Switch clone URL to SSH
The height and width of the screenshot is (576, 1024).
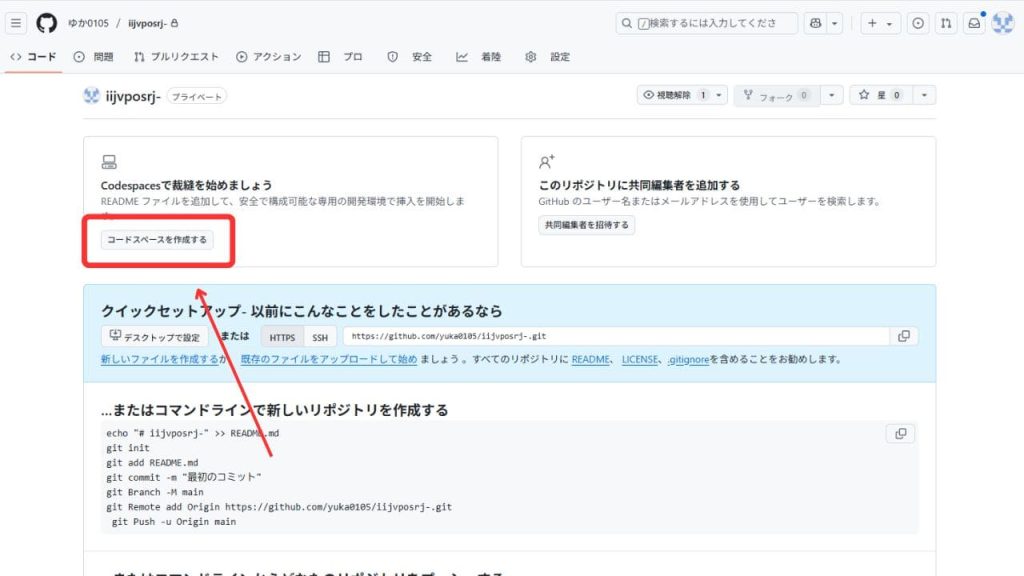click(320, 338)
